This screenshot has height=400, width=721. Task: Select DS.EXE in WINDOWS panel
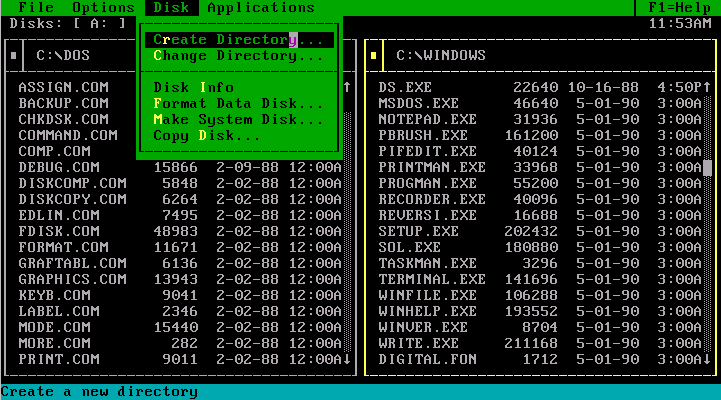tap(541, 87)
